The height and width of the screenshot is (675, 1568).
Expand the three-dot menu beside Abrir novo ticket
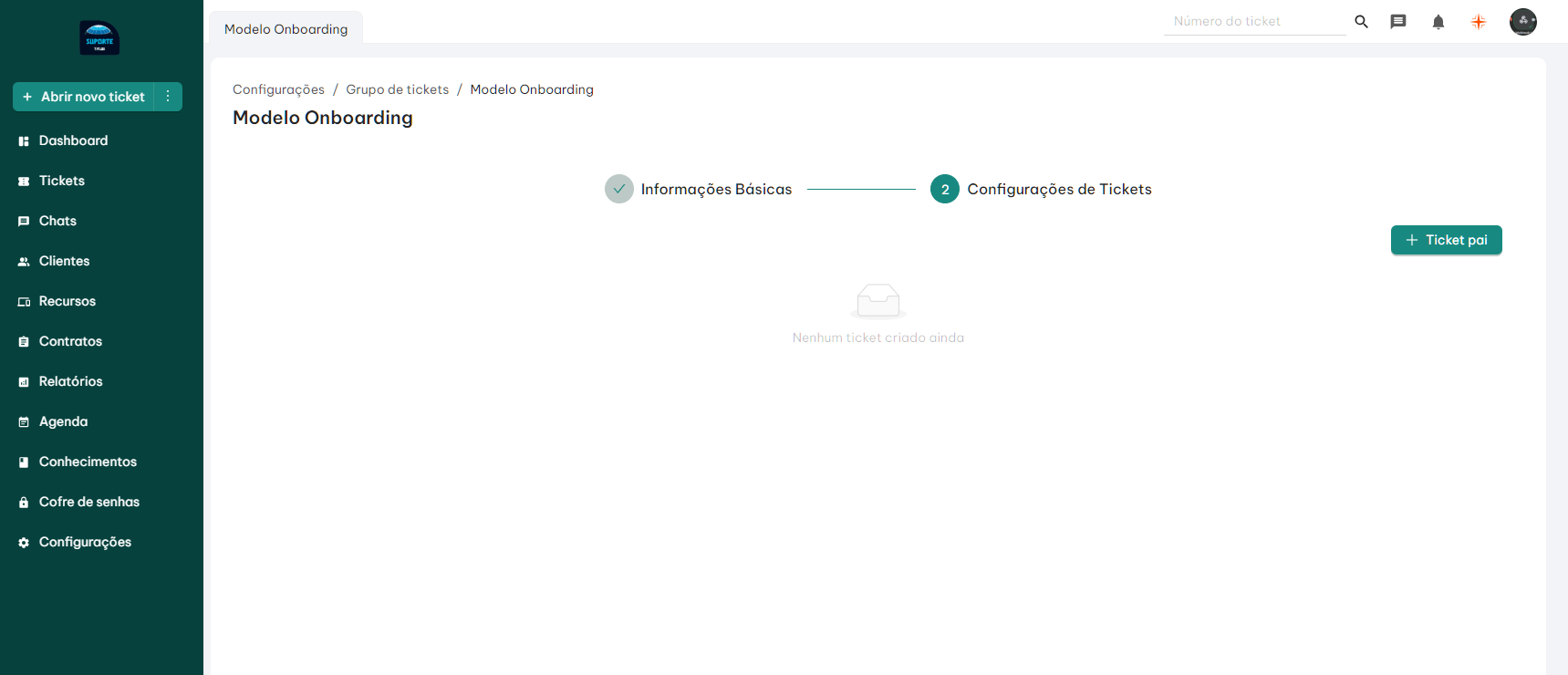point(168,97)
